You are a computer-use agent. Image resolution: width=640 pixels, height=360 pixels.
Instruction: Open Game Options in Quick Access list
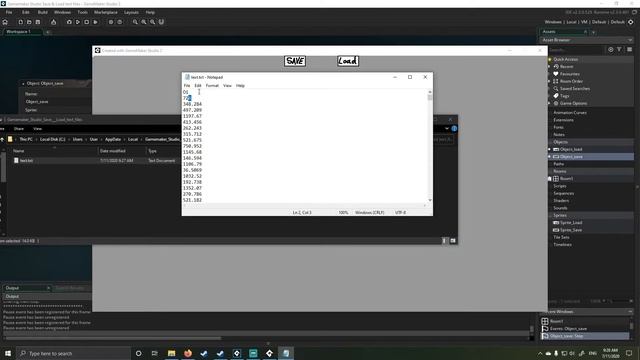click(573, 103)
